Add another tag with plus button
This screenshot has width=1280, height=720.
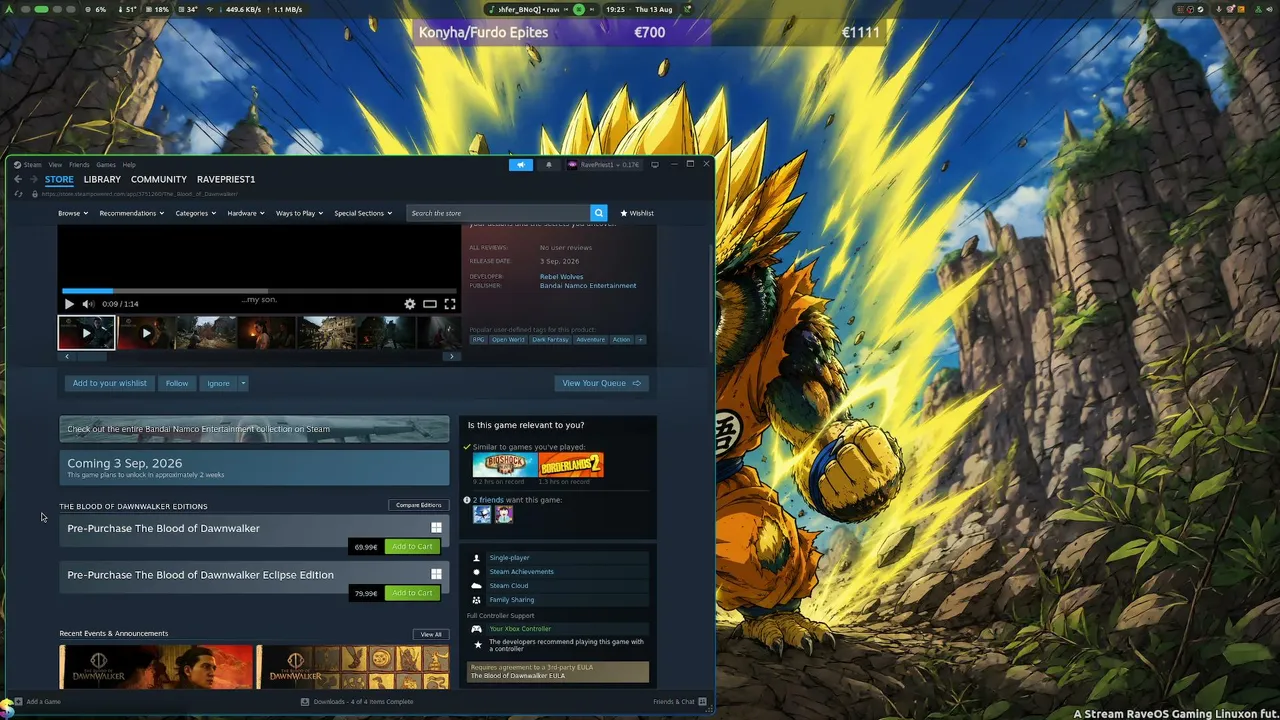(x=641, y=340)
